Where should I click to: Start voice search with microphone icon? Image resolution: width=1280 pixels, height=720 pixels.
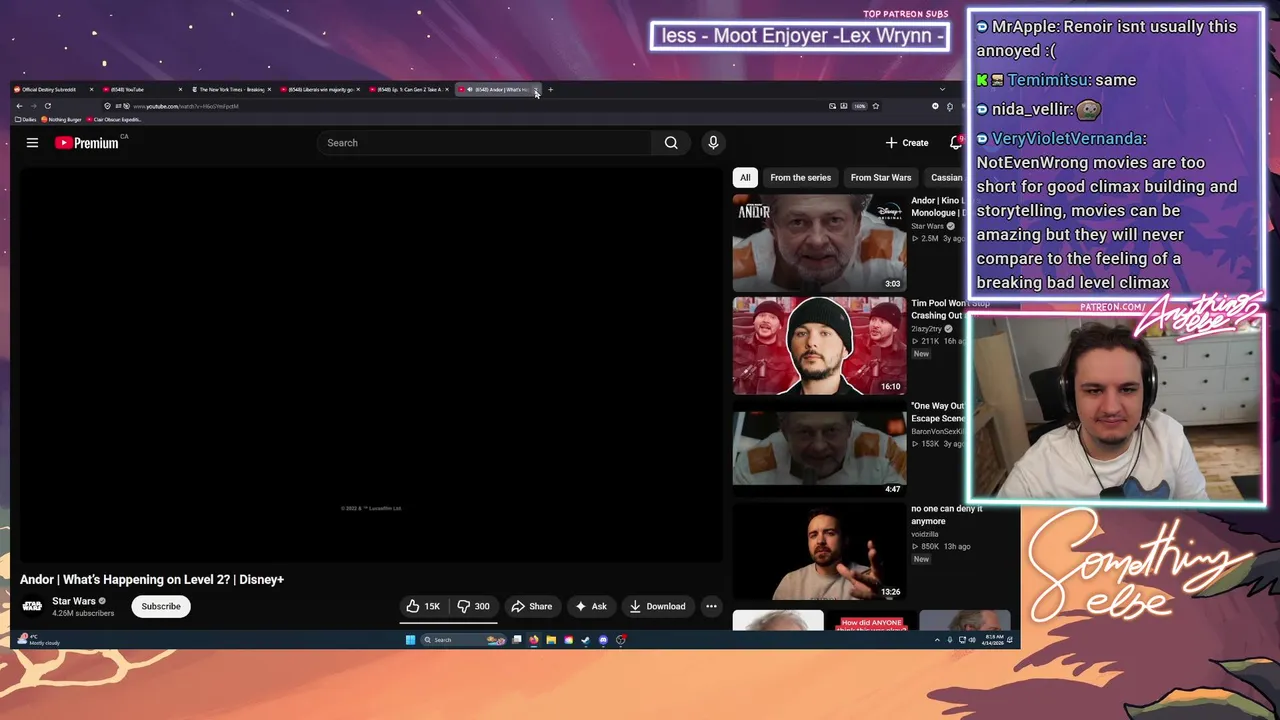pyautogui.click(x=713, y=143)
